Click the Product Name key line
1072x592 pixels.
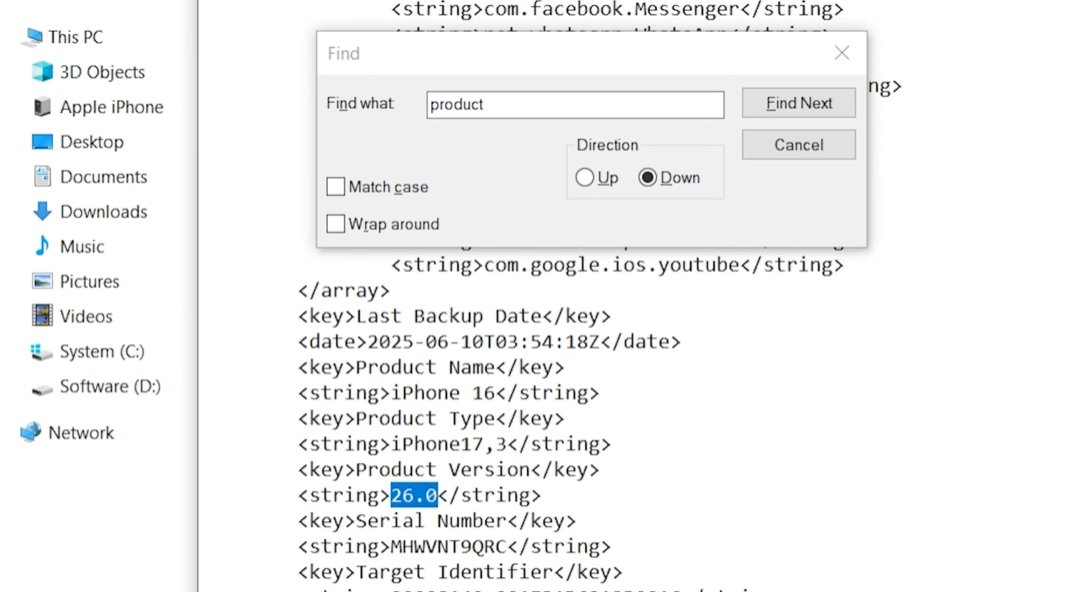431,368
